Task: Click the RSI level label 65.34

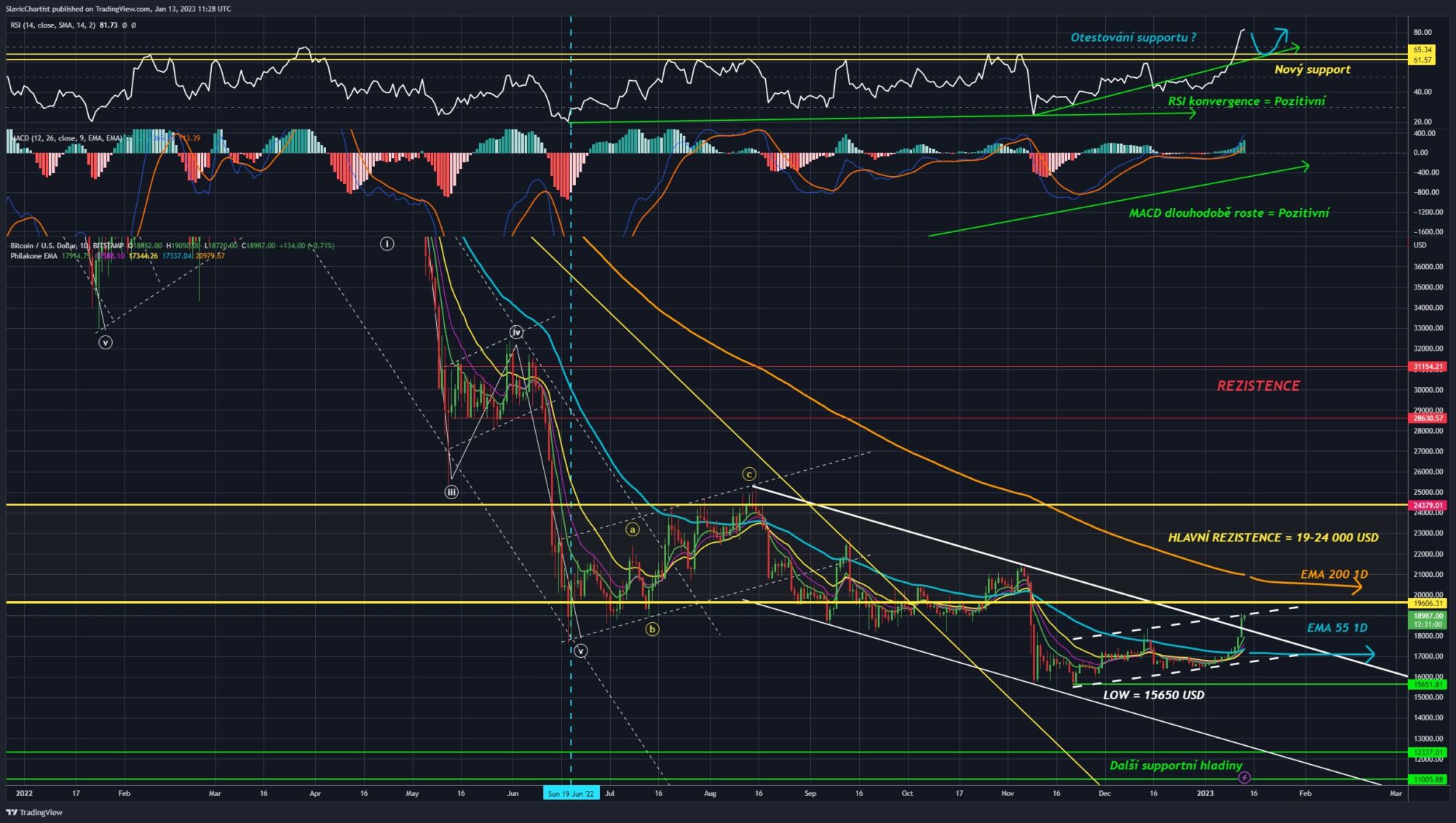Action: coord(1423,49)
